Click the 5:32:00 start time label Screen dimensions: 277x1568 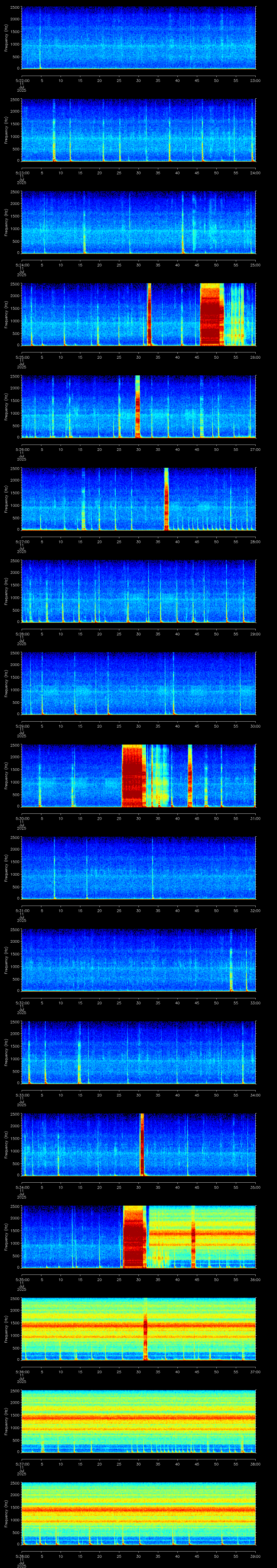(x=22, y=1003)
